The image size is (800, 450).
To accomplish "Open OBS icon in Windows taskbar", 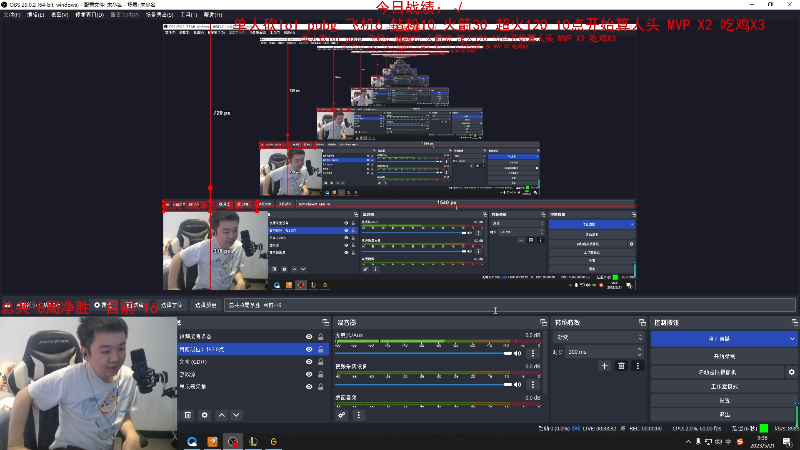I will coord(233,441).
